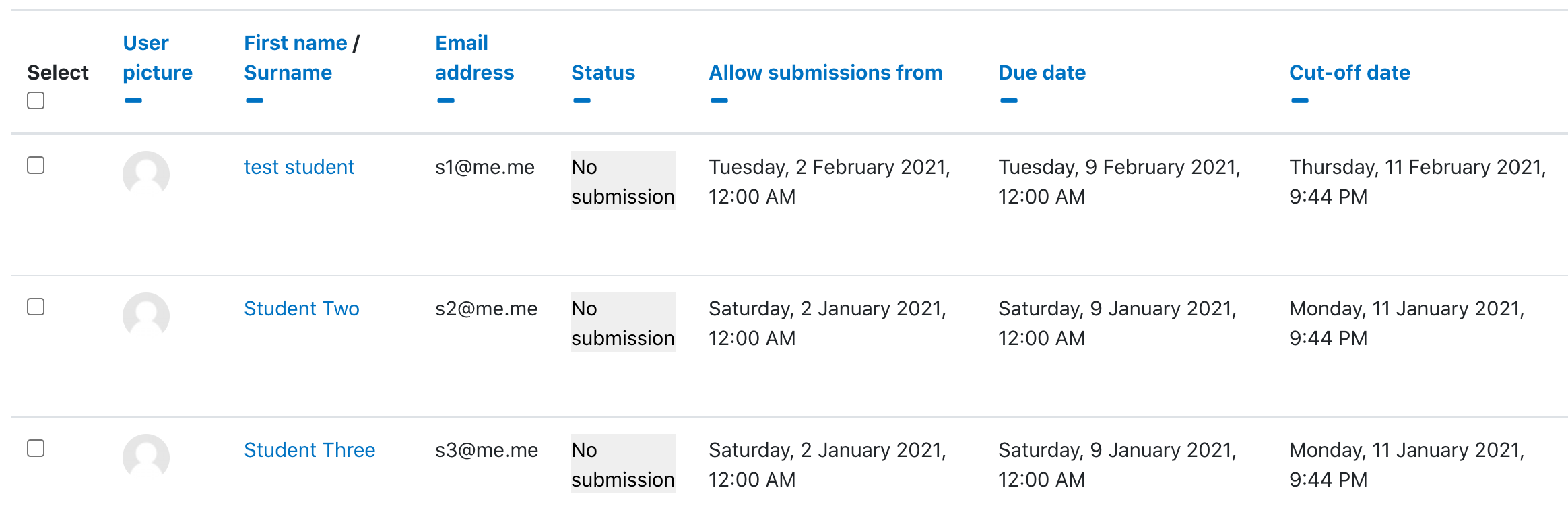This screenshot has width=1568, height=527.
Task: Check the box for Student Two
Action: [36, 307]
